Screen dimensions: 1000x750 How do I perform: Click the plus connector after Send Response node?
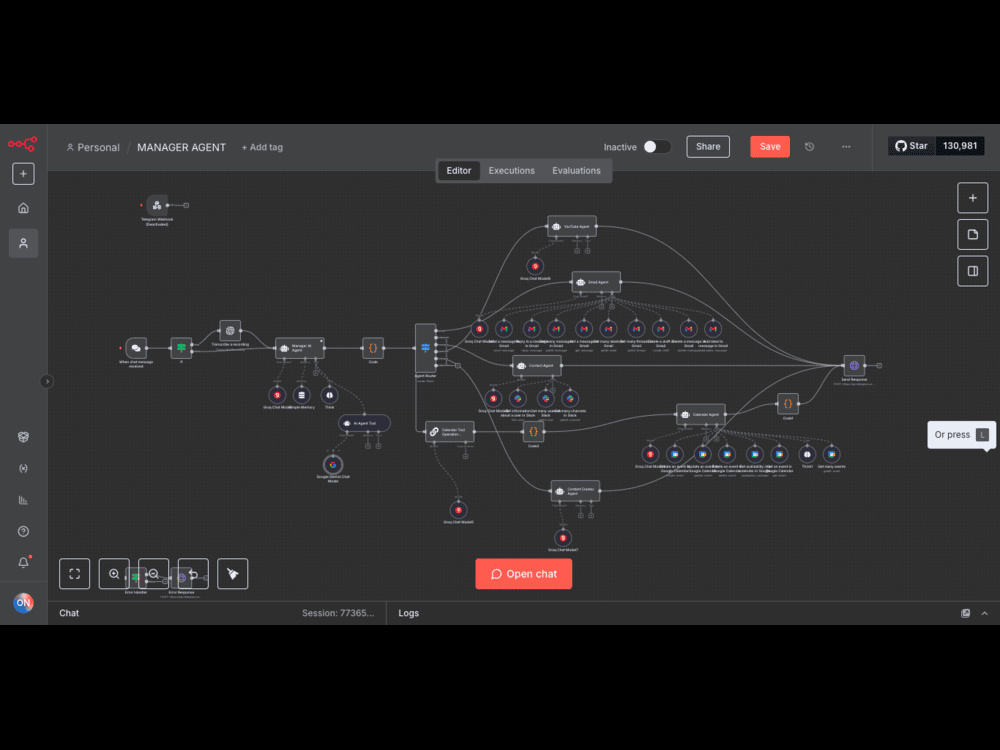tap(879, 365)
